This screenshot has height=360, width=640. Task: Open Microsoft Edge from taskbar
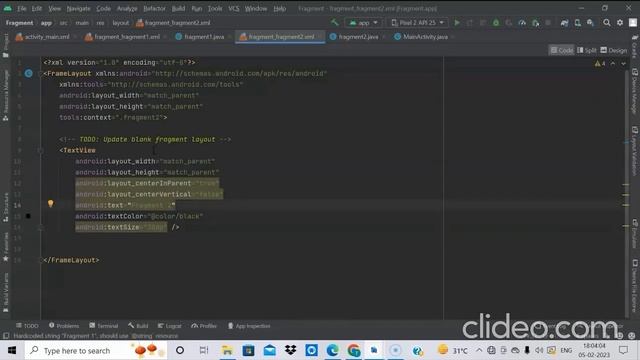[332, 350]
